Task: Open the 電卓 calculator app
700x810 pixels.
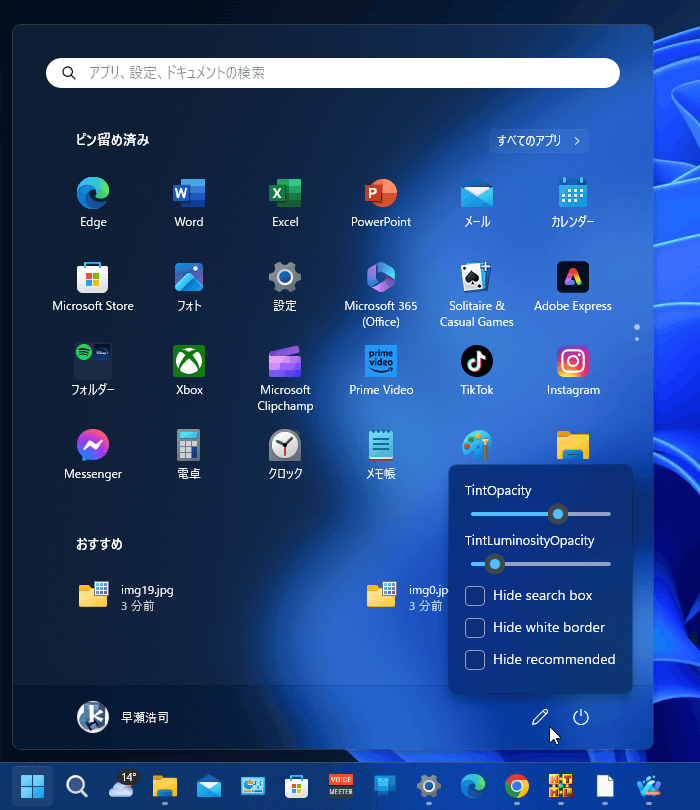Action: 189,454
